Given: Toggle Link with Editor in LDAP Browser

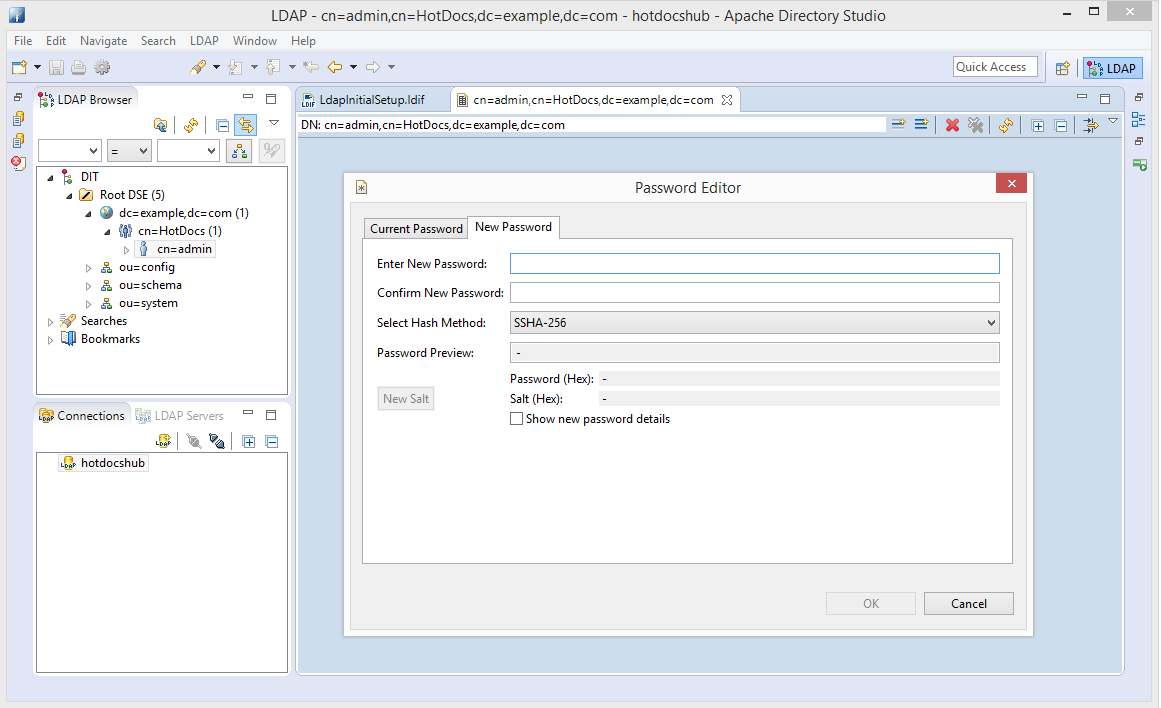Looking at the screenshot, I should tap(245, 125).
